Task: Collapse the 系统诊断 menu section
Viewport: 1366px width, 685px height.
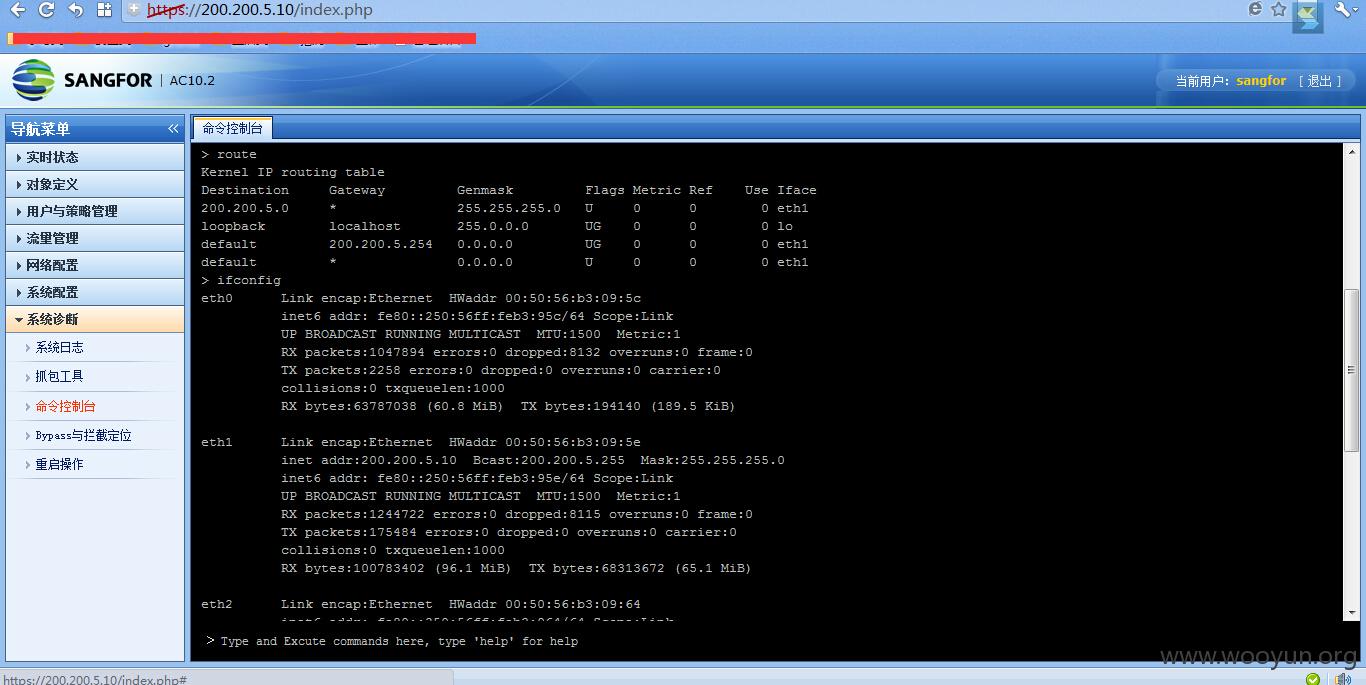Action: click(x=95, y=319)
